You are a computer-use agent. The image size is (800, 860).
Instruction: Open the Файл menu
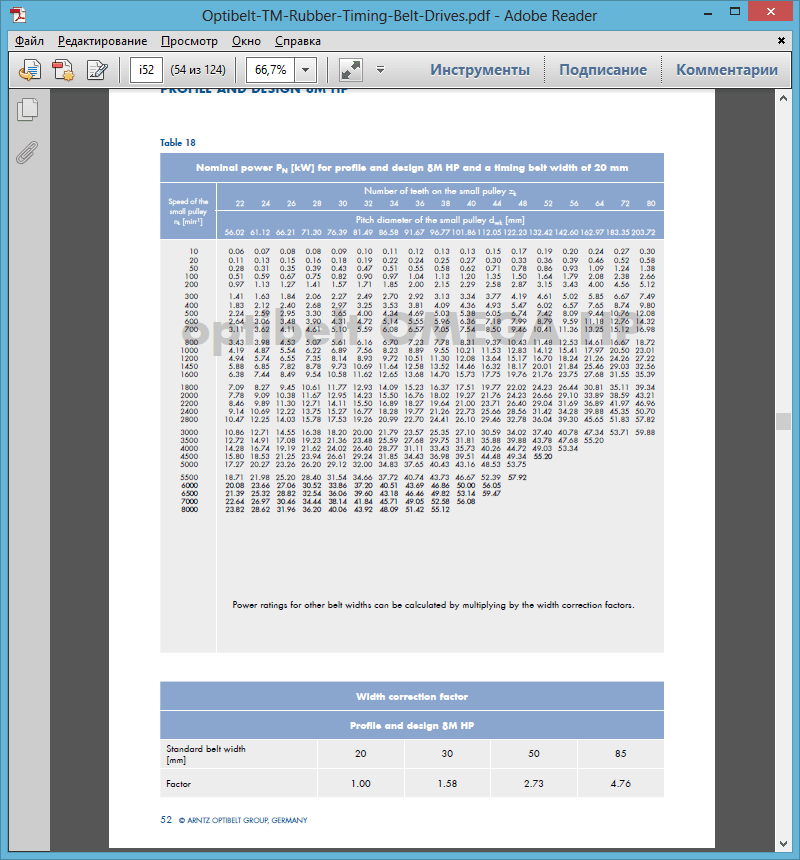click(x=29, y=41)
